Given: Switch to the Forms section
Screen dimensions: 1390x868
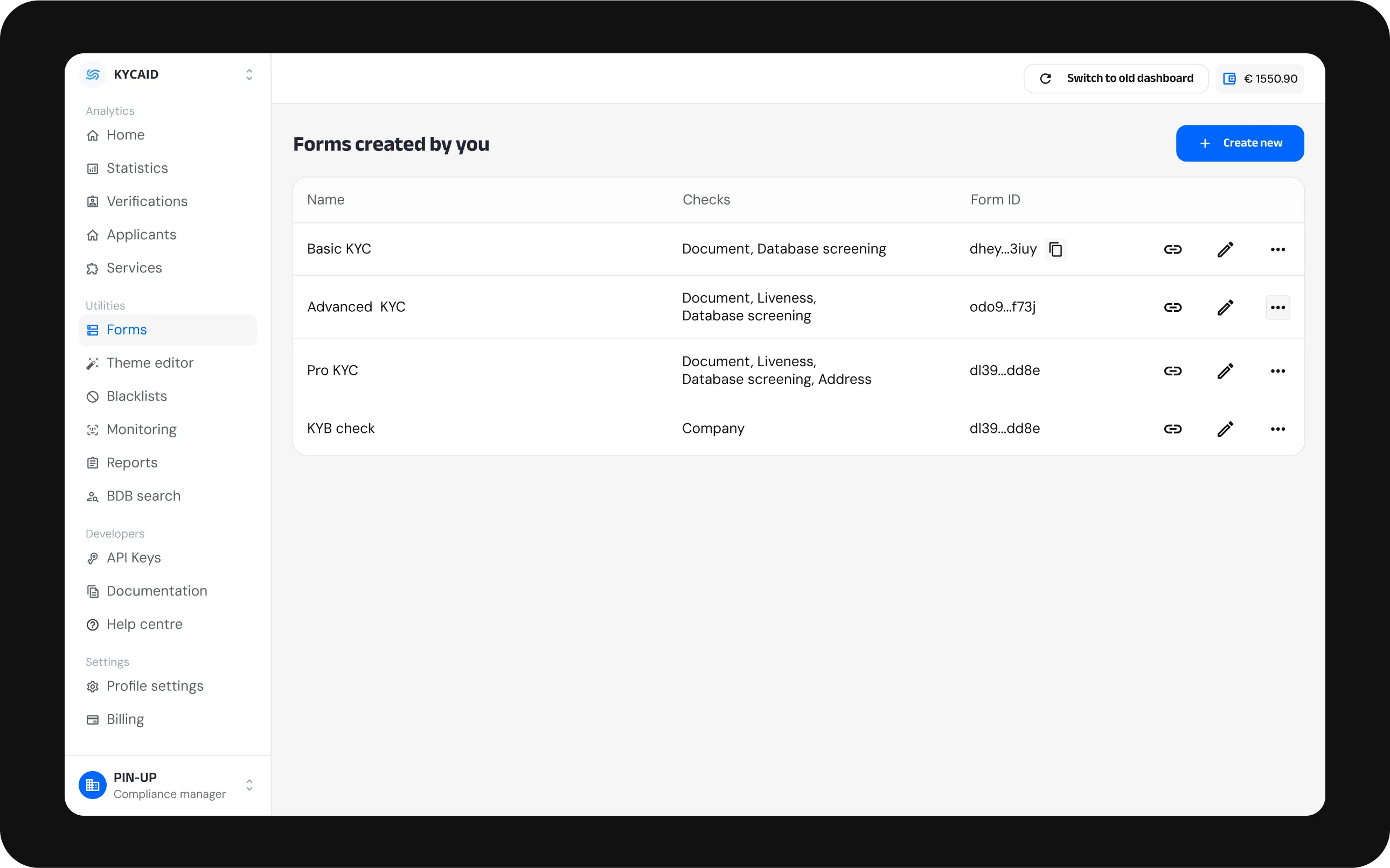Looking at the screenshot, I should 127,330.
